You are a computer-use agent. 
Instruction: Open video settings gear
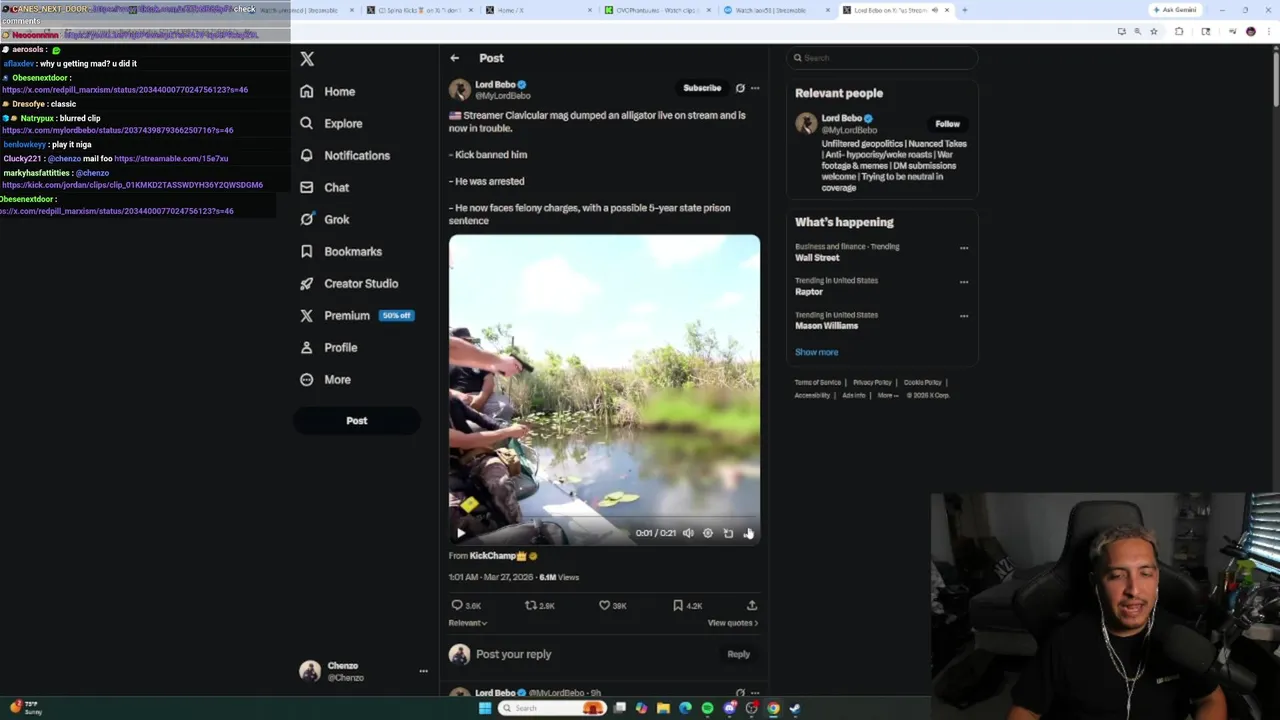point(708,533)
